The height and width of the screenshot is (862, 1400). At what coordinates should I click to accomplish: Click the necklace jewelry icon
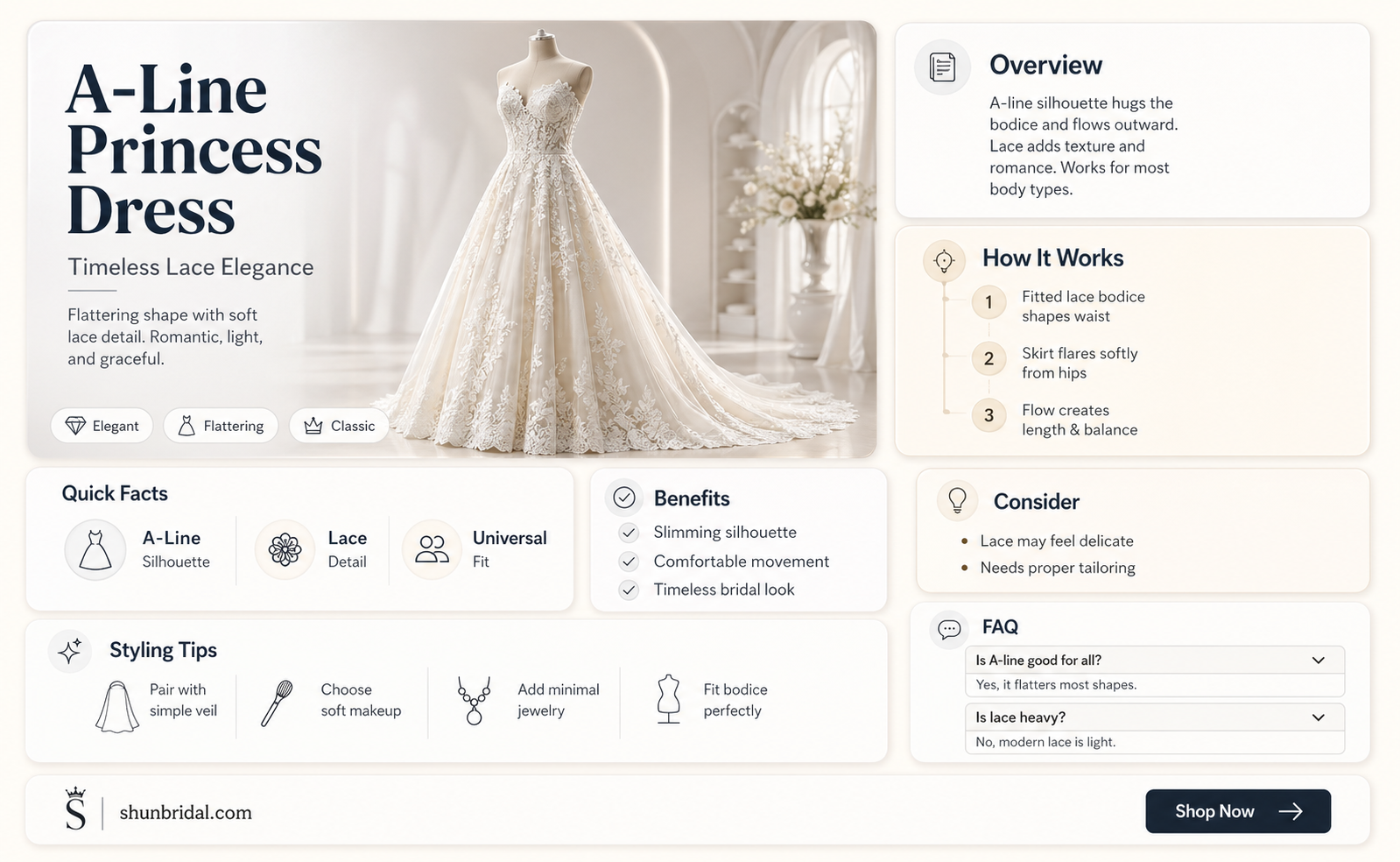474,701
